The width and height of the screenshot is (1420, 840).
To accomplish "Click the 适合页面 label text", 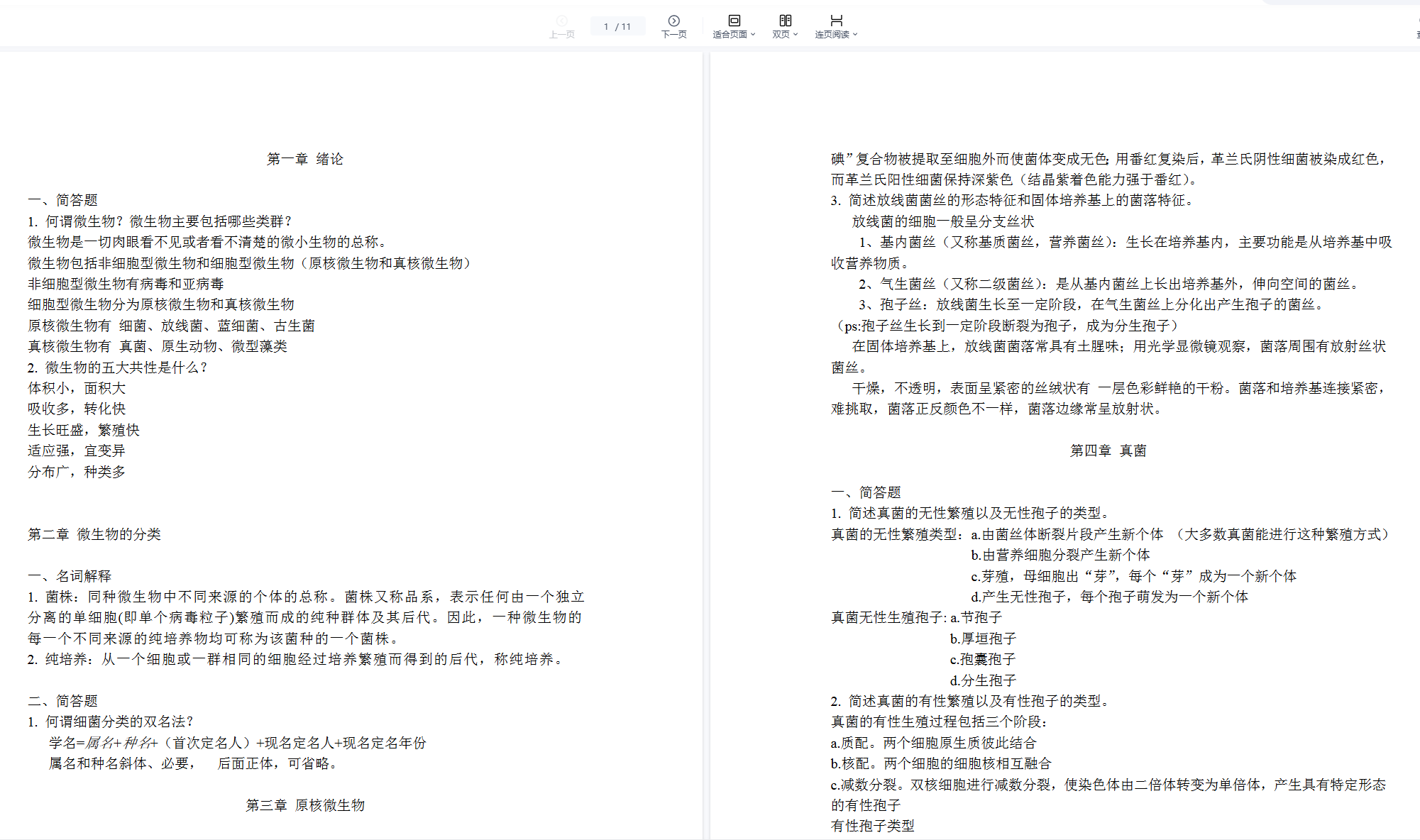I will pos(730,35).
